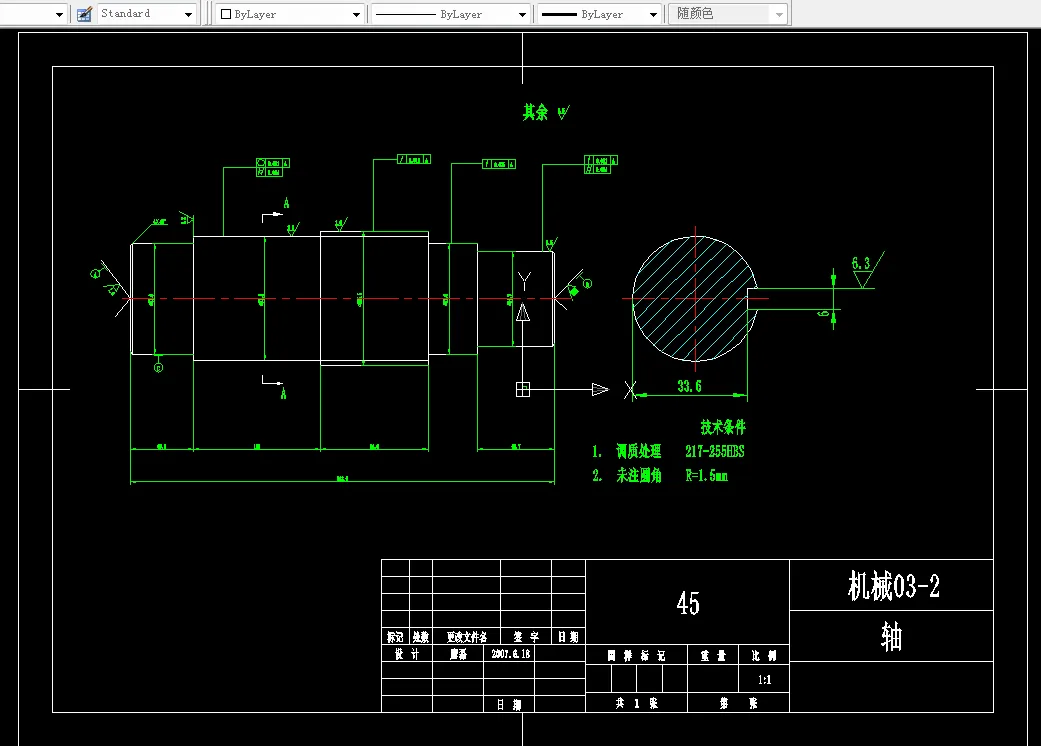Select the 更改文件名 title block cell
Image resolution: width=1041 pixels, height=746 pixels.
pos(467,637)
